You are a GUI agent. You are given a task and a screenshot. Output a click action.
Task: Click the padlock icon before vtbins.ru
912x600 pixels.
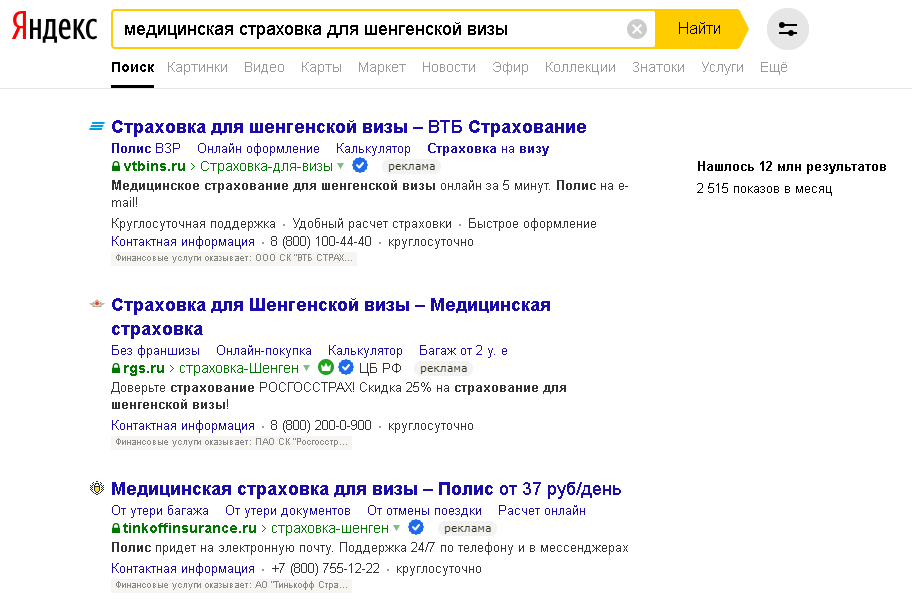tap(116, 166)
